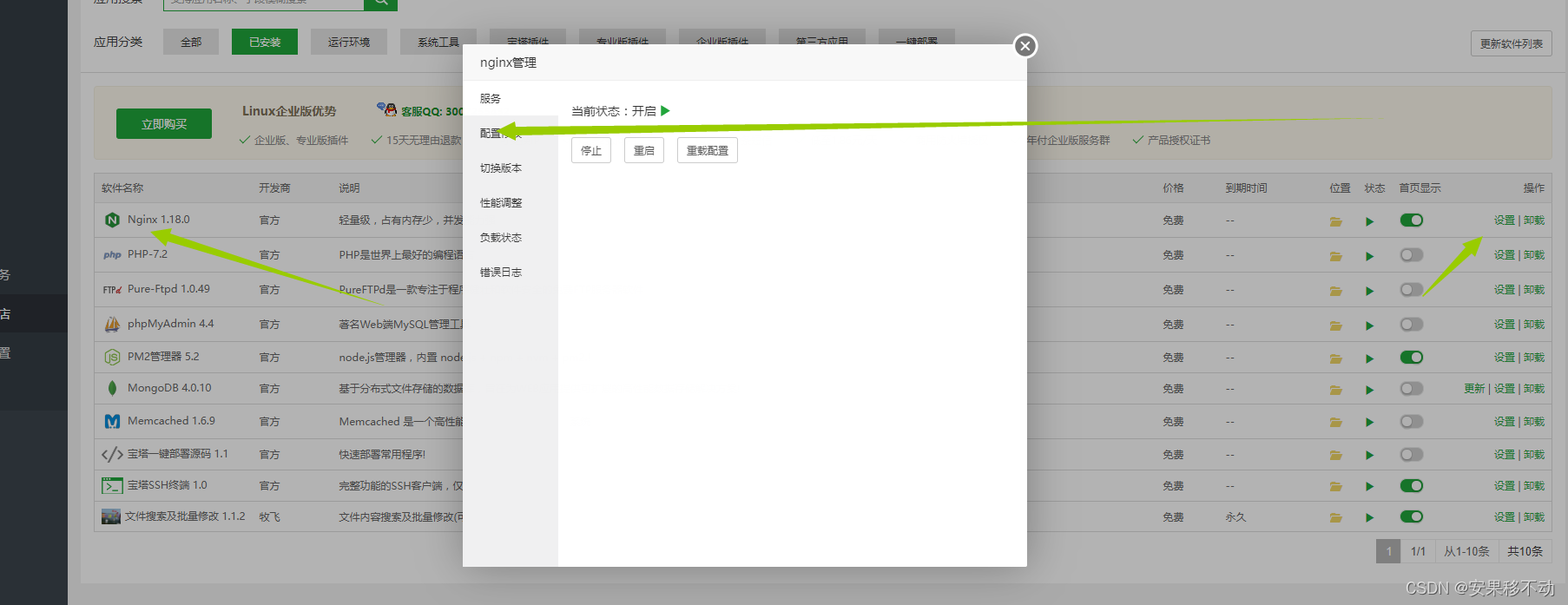Image resolution: width=1568 pixels, height=605 pixels.
Task: Click the PHP-7.2 logo icon
Action: pos(112,255)
